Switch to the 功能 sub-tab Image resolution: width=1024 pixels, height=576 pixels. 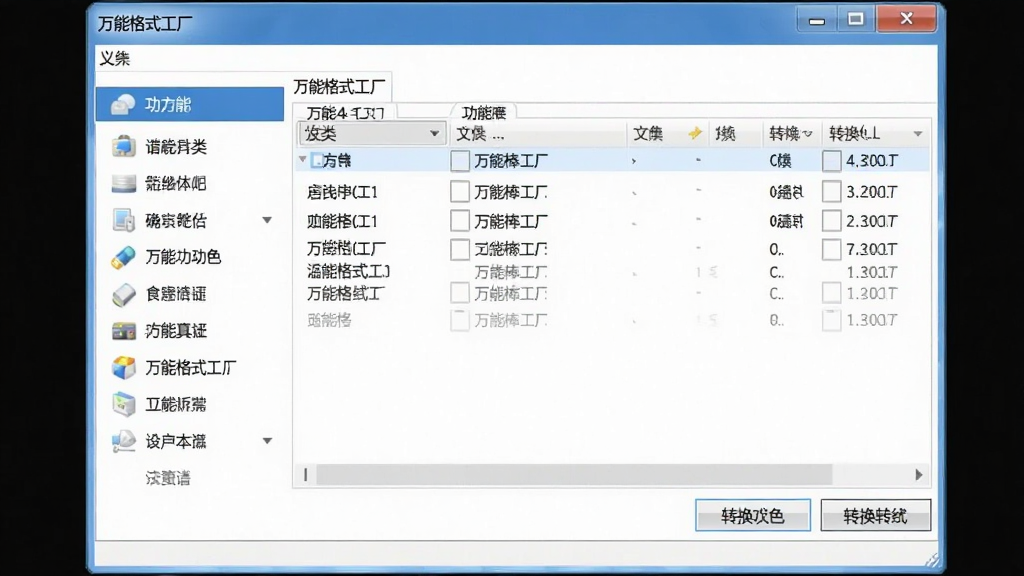point(484,112)
